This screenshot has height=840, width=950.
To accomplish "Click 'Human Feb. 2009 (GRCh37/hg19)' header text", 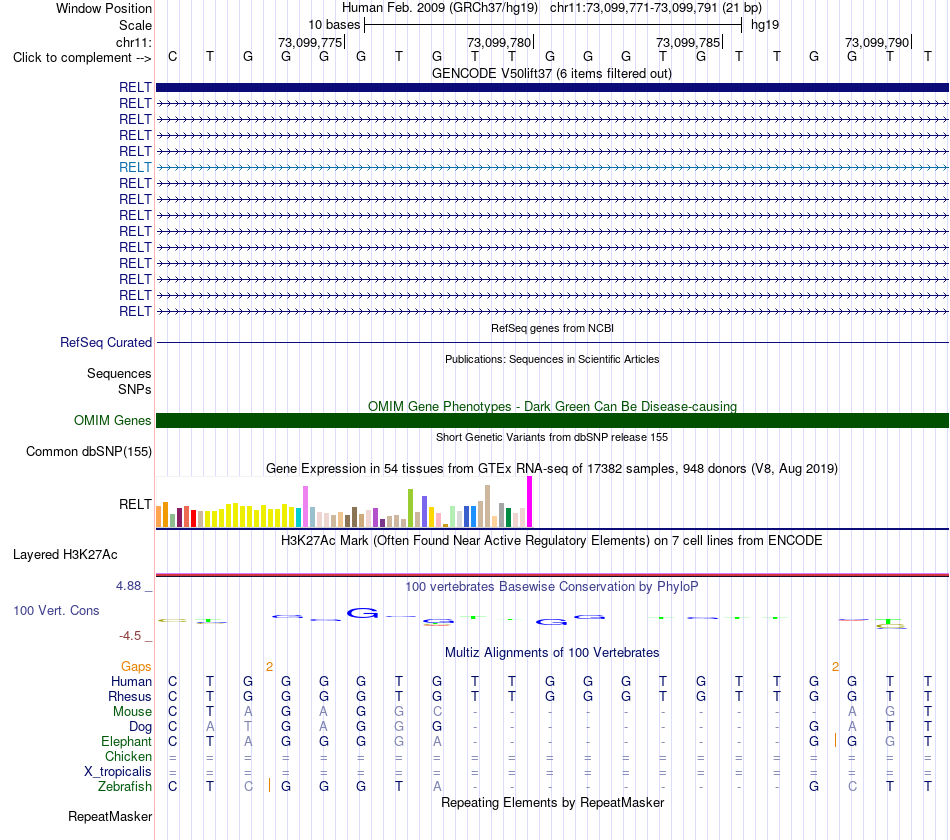I will (440, 8).
